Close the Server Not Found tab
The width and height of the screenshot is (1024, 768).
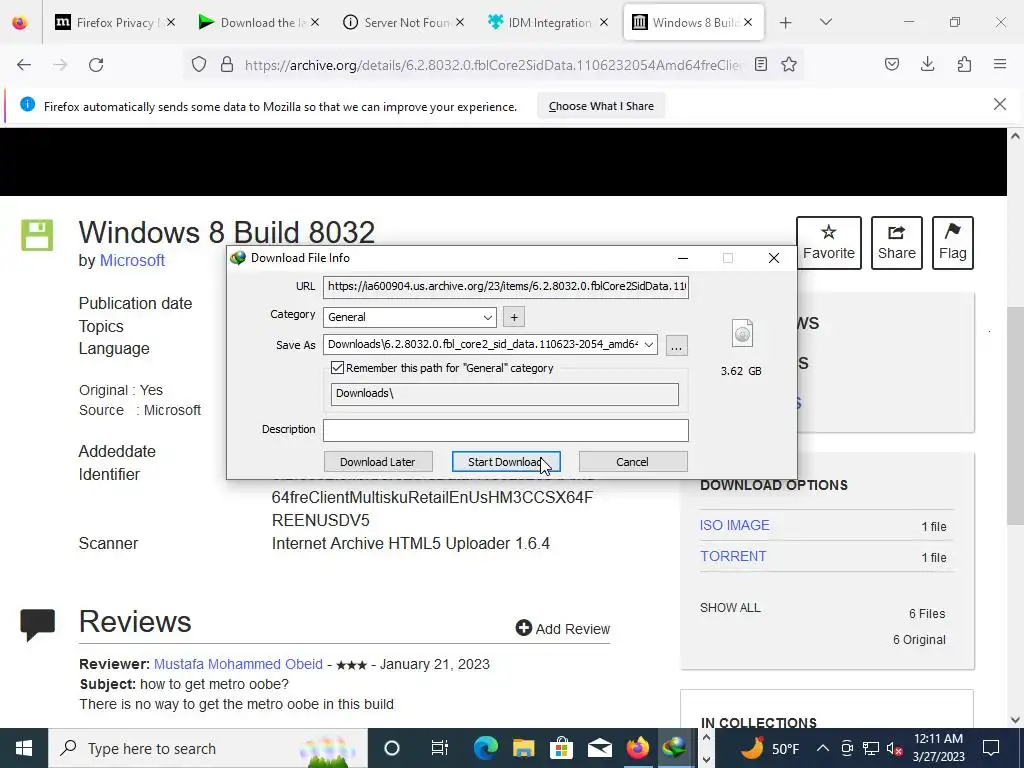(460, 22)
